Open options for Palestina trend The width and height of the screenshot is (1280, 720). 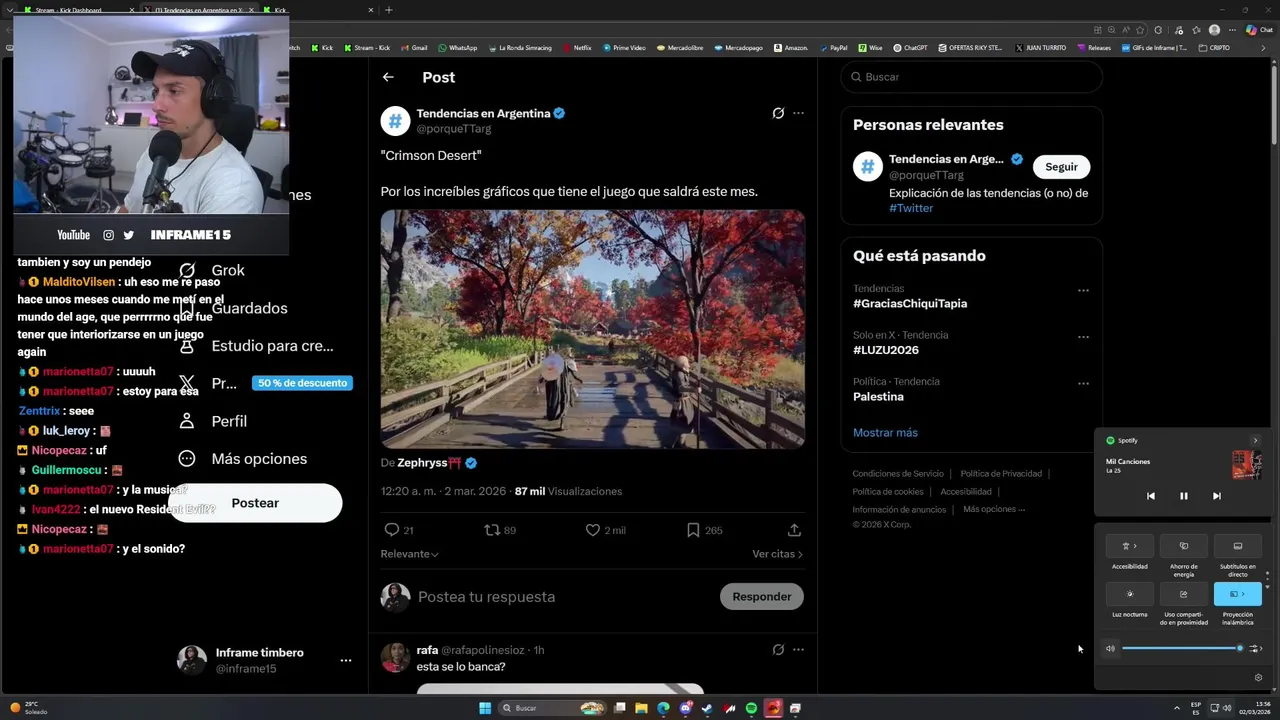pos(1083,383)
